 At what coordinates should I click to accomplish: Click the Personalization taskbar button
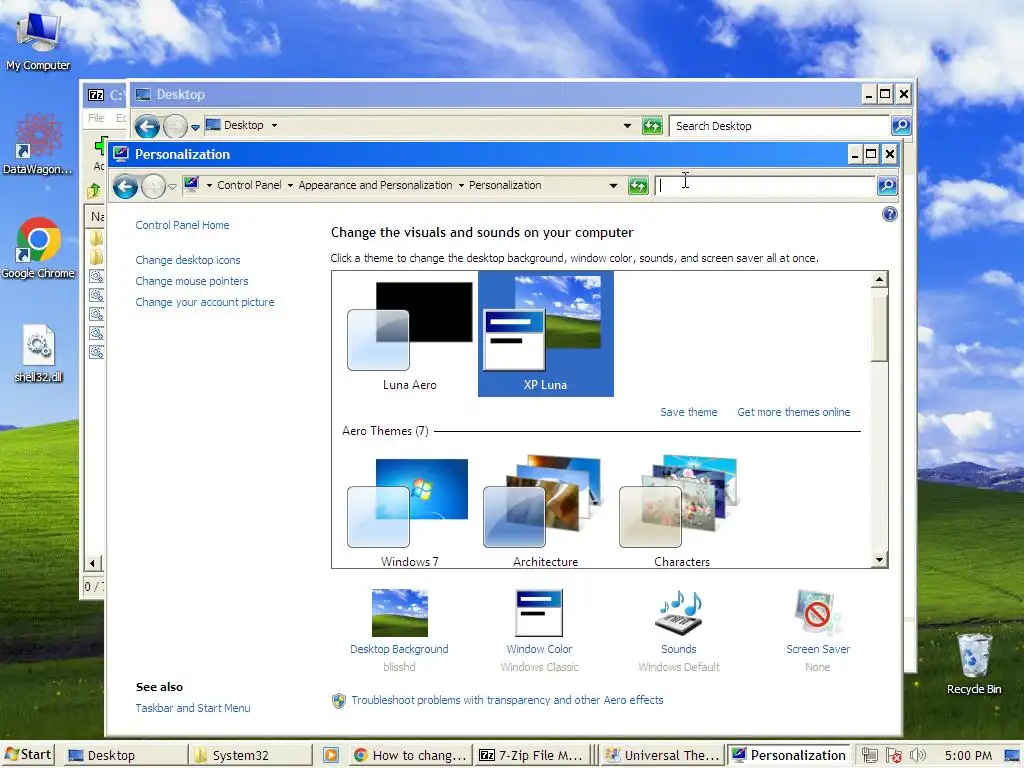pyautogui.click(x=788, y=756)
